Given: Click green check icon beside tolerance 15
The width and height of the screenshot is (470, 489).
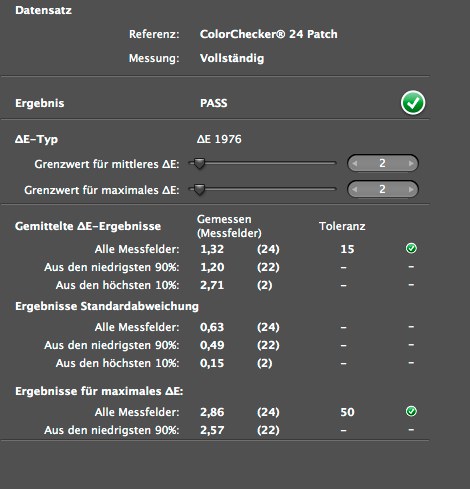Looking at the screenshot, I should pos(411,248).
